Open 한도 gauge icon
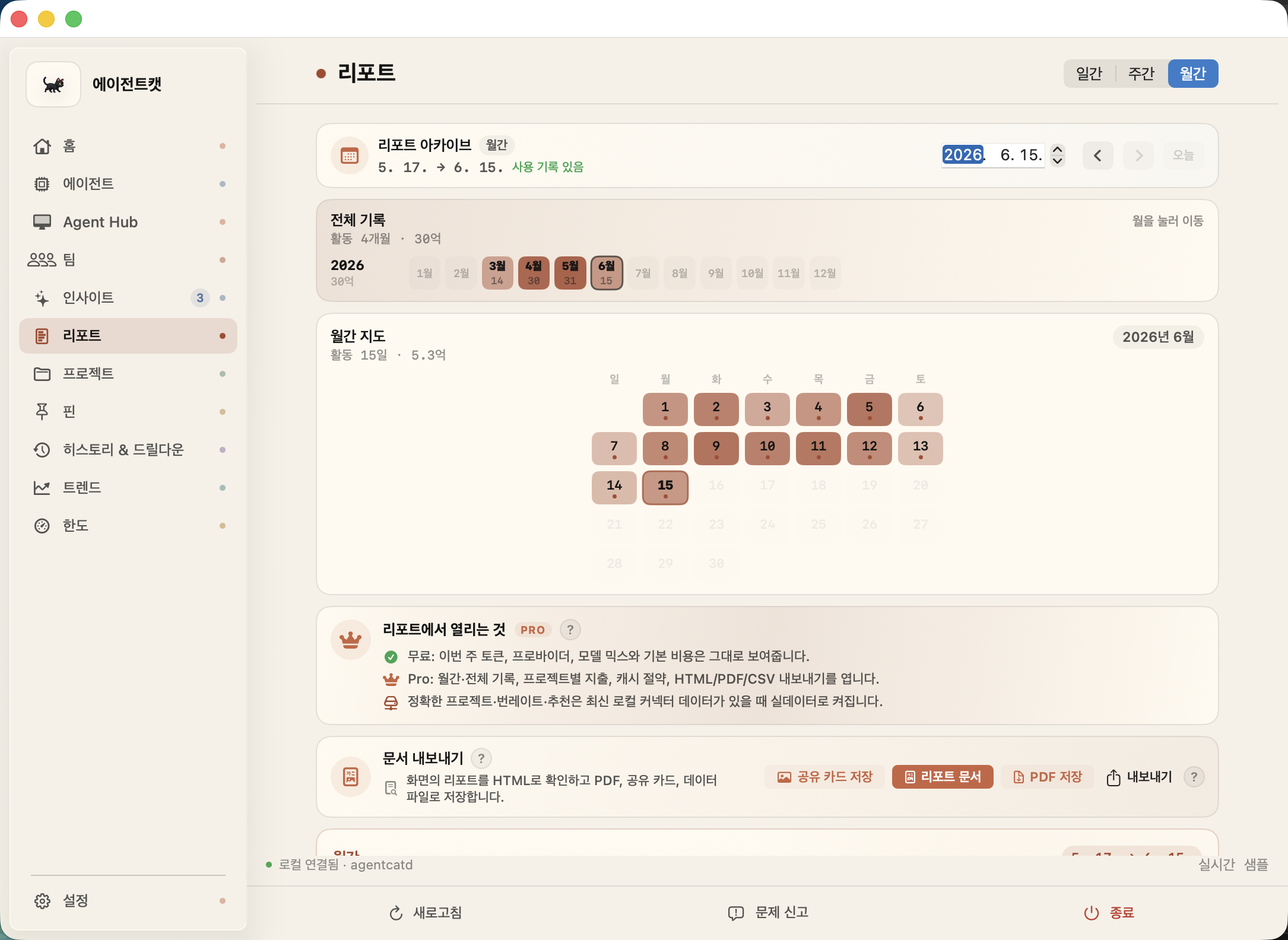1288x940 pixels. point(42,526)
